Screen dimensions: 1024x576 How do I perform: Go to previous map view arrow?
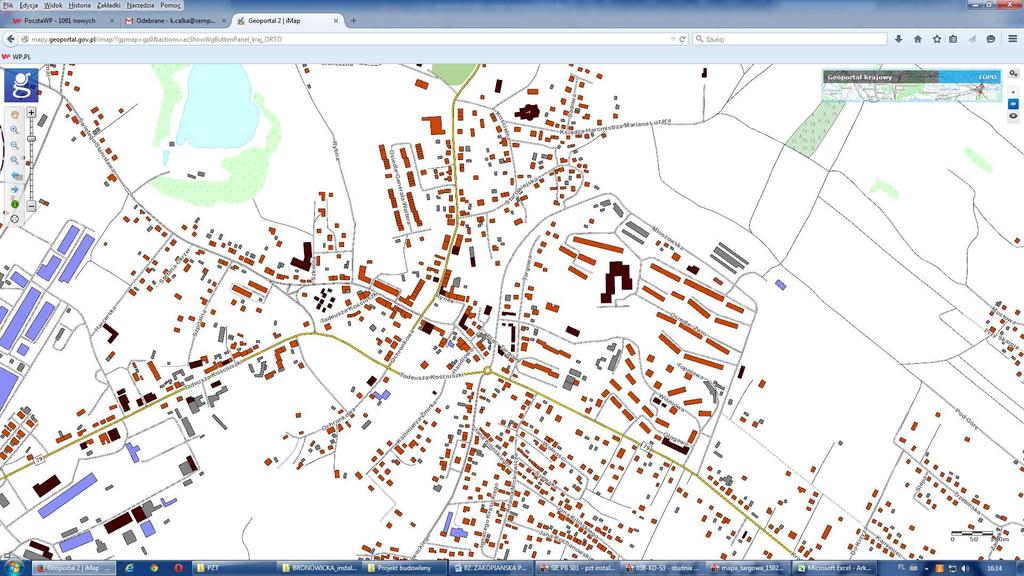point(15,175)
